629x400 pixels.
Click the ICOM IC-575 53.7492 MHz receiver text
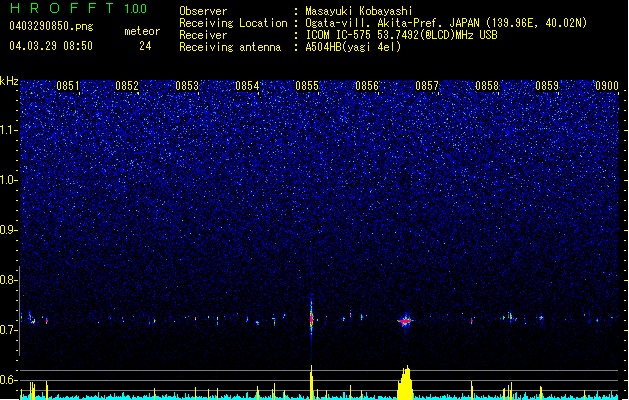401,35
